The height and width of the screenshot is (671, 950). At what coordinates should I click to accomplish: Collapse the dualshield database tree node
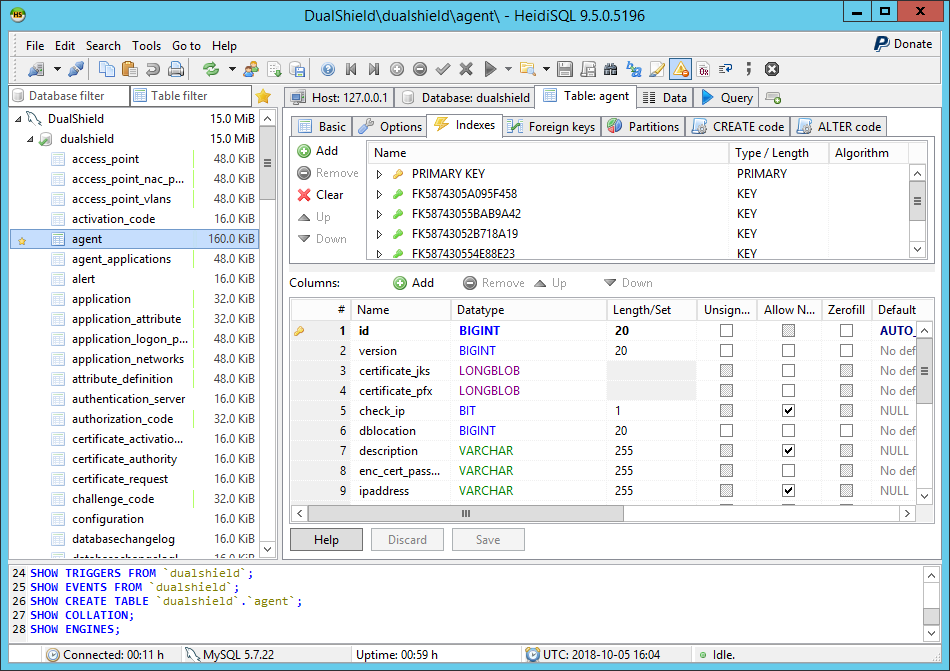coord(30,139)
